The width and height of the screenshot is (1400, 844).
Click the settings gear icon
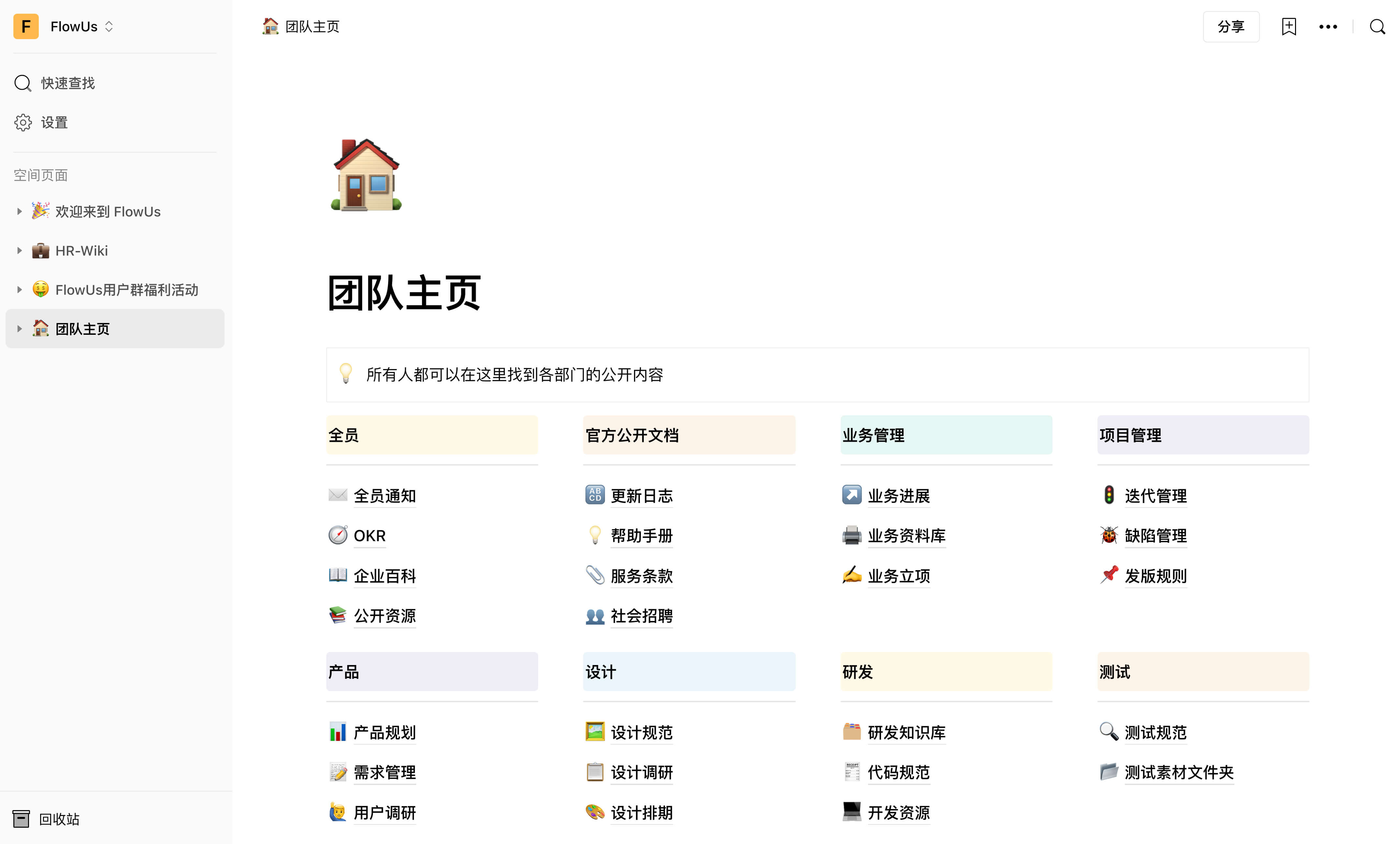tap(23, 122)
